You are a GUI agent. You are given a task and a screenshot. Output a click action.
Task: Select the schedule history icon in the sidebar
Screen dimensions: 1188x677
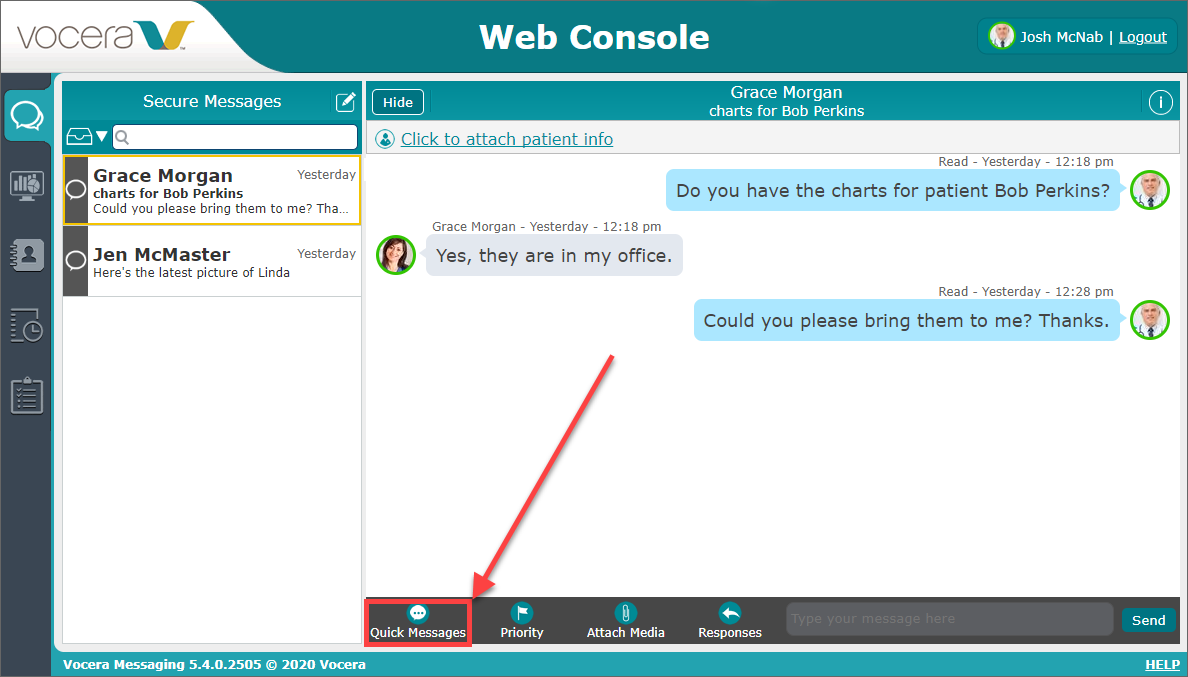[27, 325]
